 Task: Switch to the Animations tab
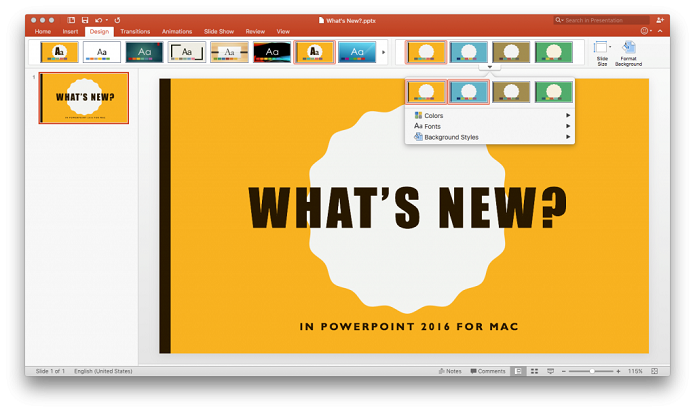click(x=177, y=31)
